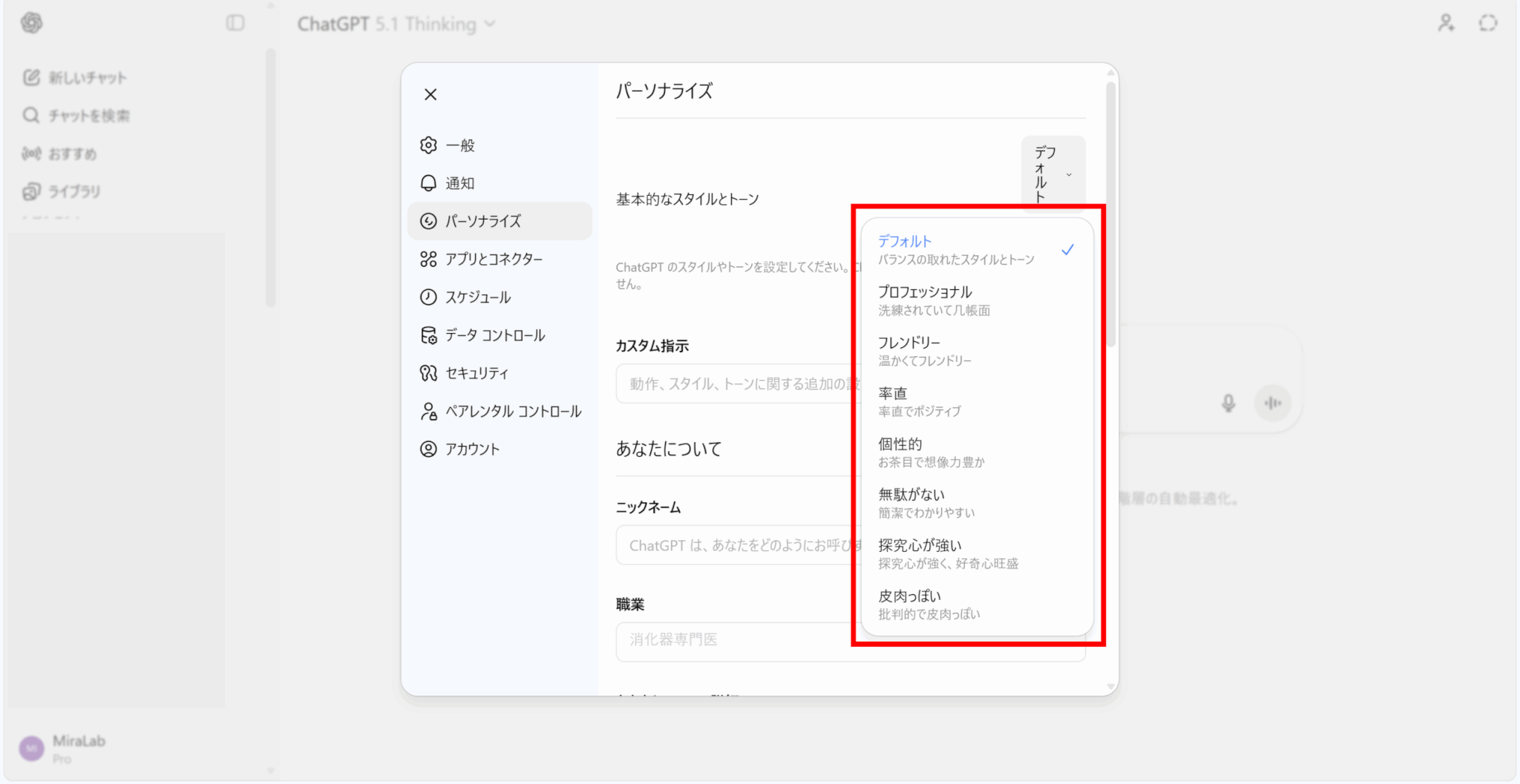Click the add person icon

1445,23
